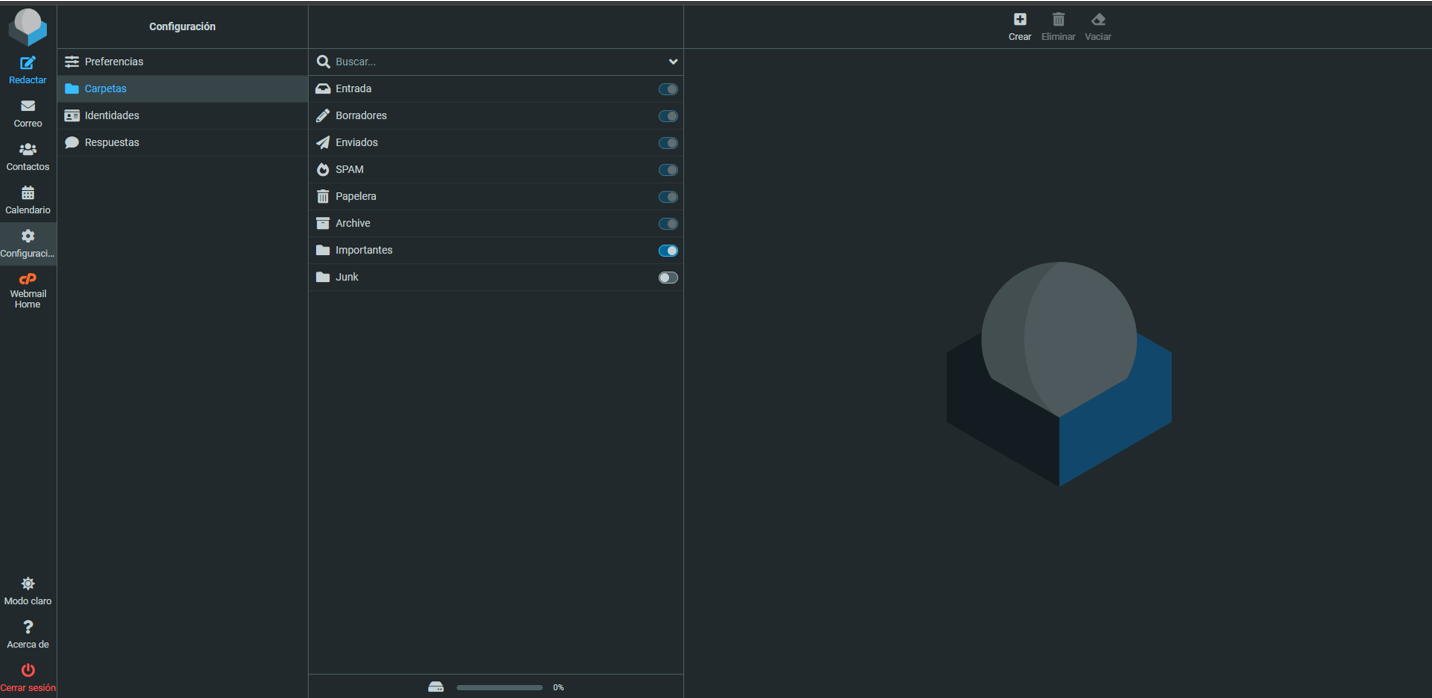Toggle the Archive folder subscription switch
The image size is (1432, 698).
coord(668,224)
